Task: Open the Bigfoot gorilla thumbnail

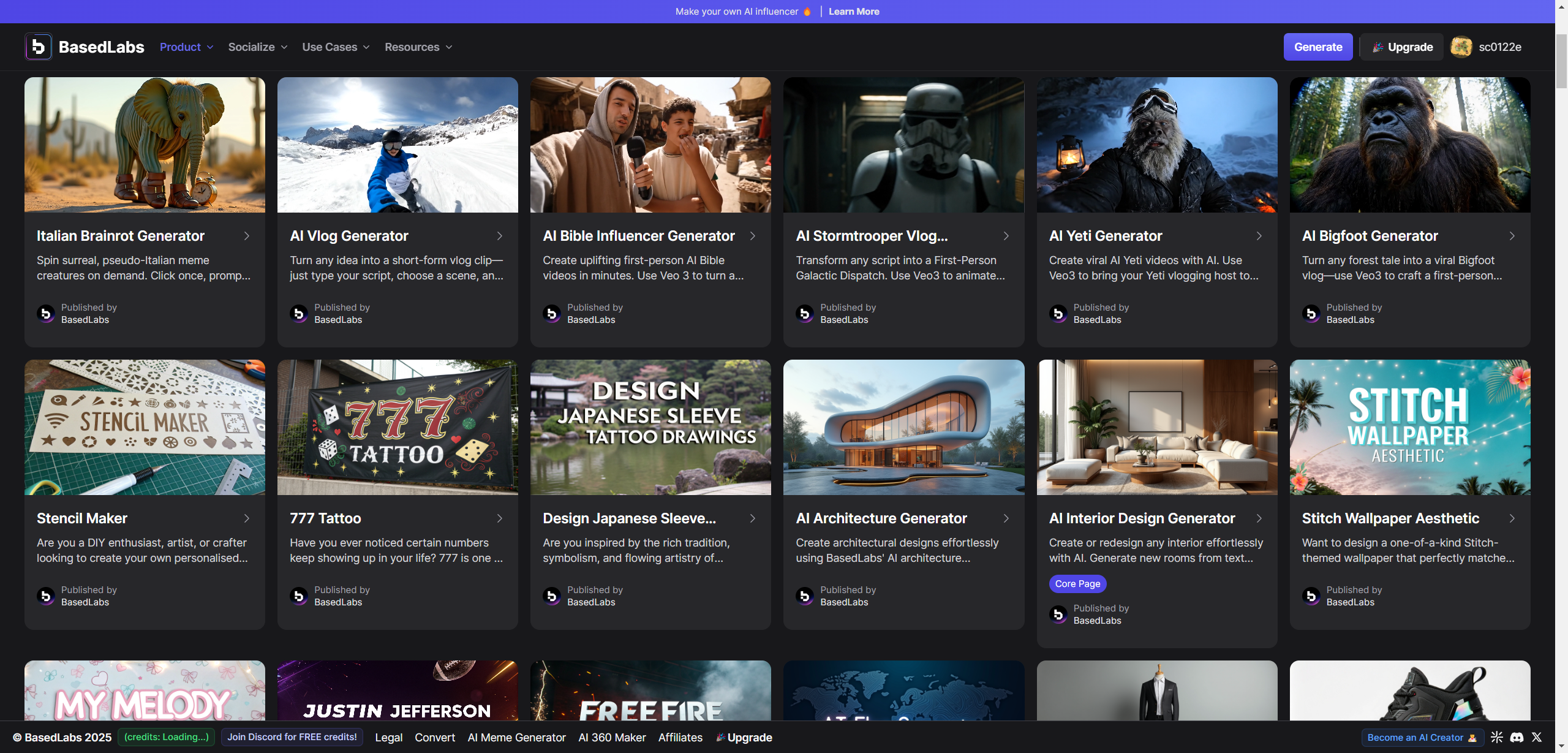Action: (1410, 145)
